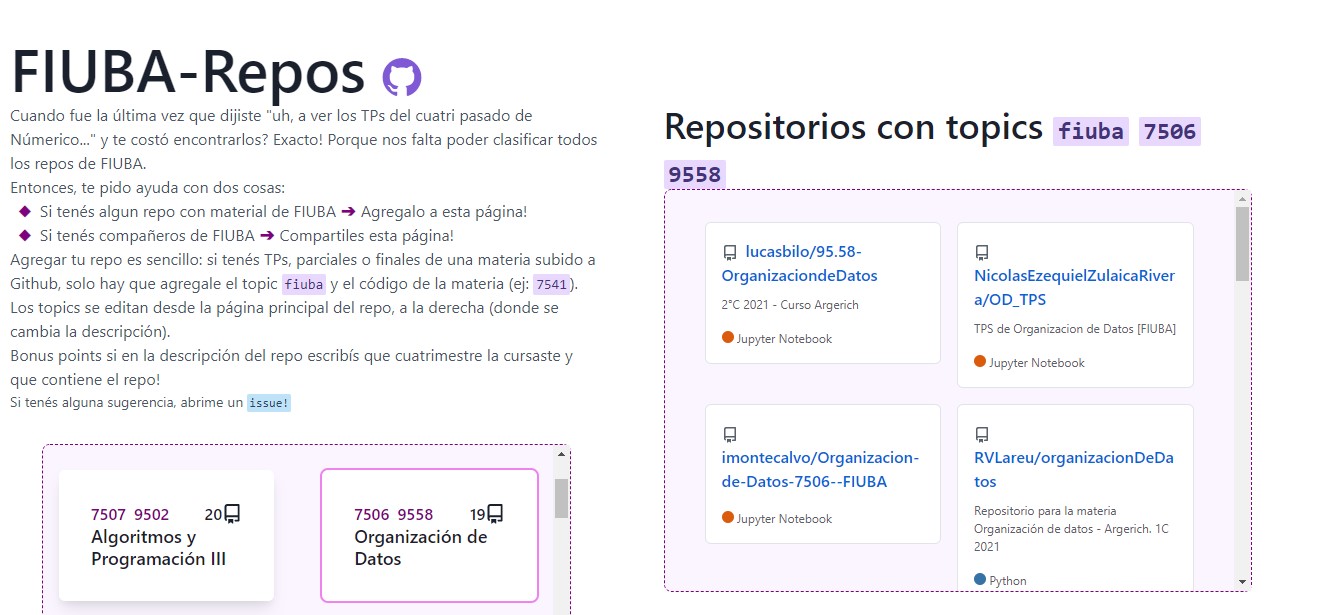
Task: Click repo icon on imontecalvo card
Action: pyautogui.click(x=730, y=434)
